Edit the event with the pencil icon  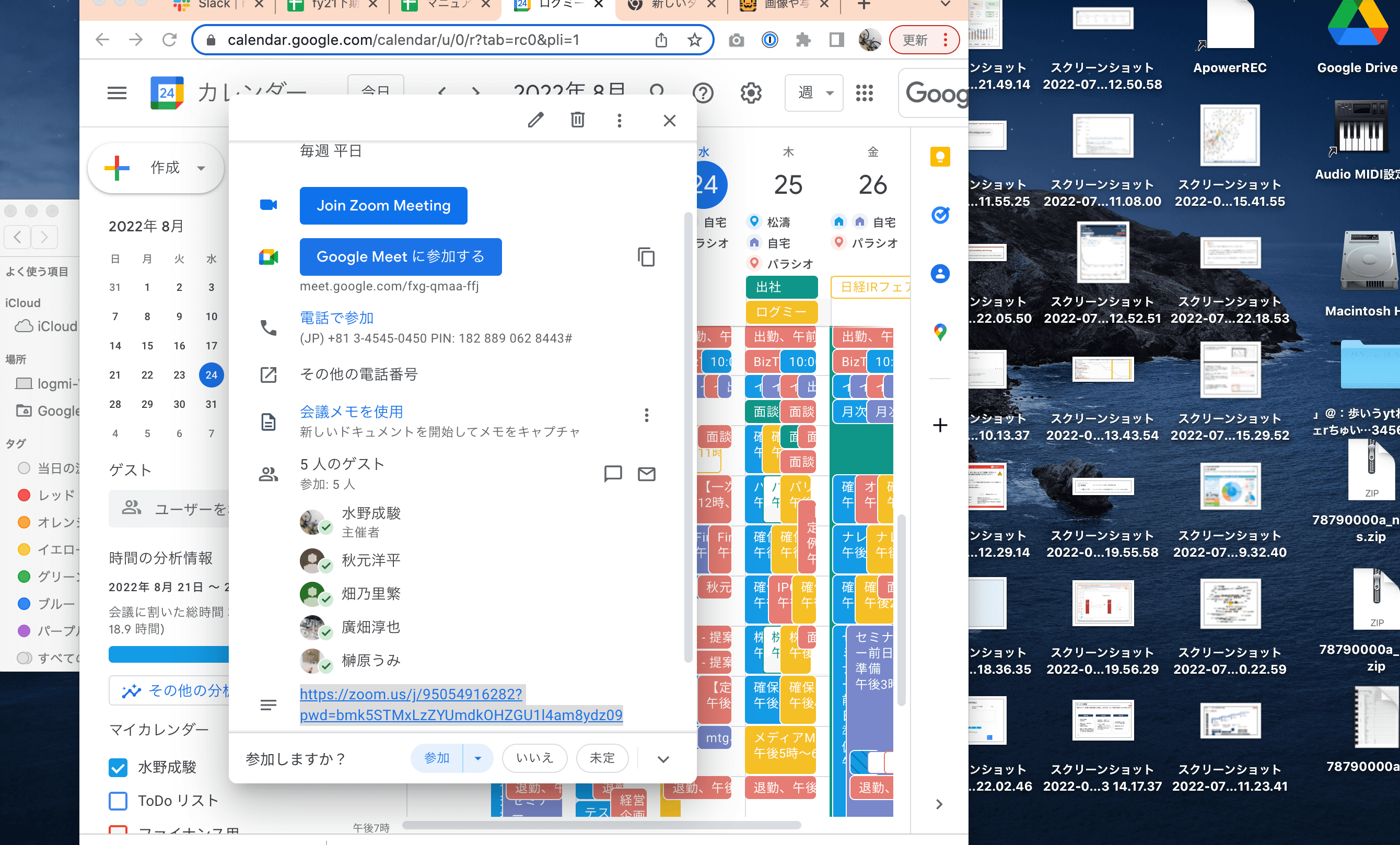click(x=535, y=120)
